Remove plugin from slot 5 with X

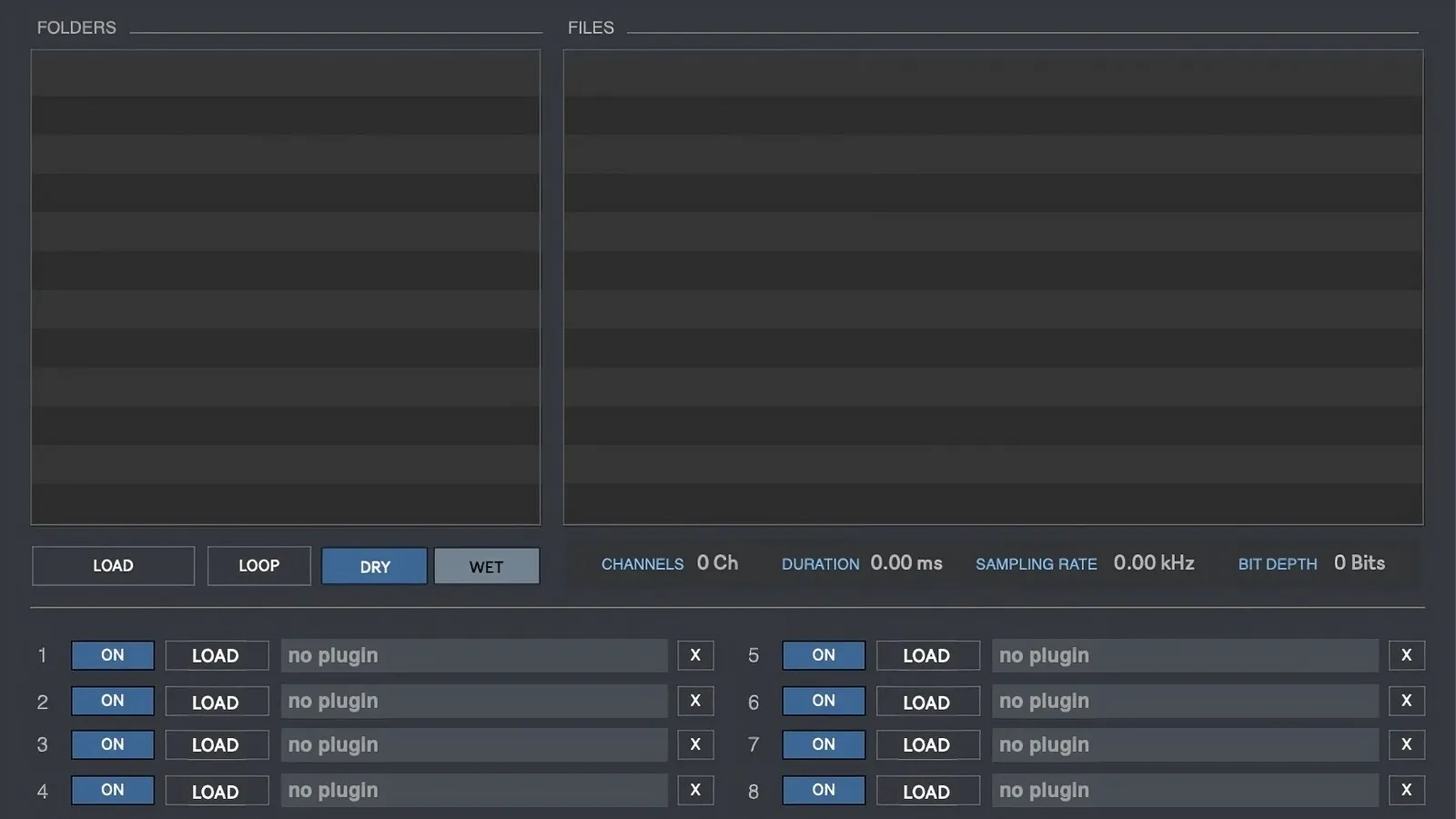tap(1407, 655)
